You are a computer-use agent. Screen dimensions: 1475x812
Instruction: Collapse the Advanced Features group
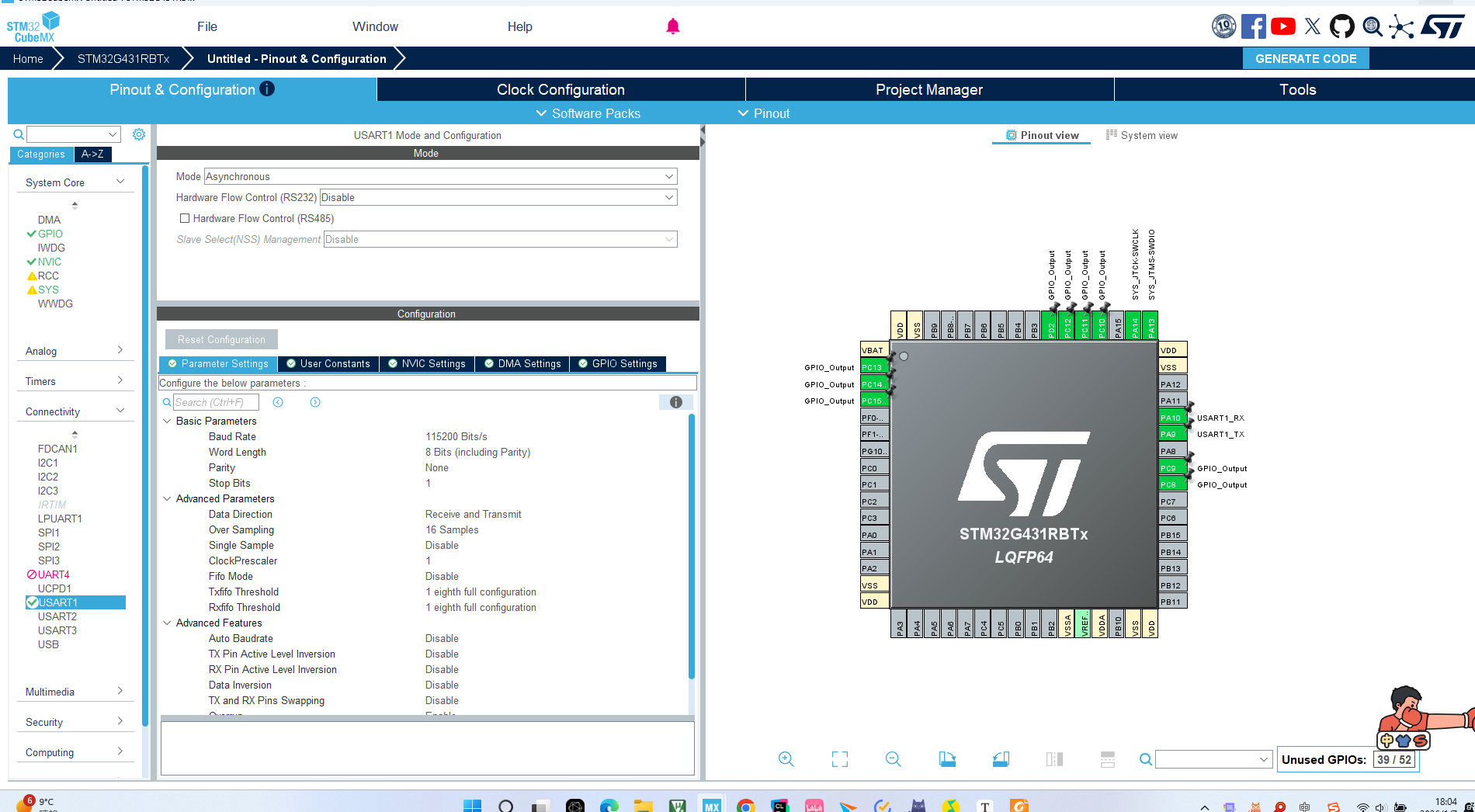click(167, 623)
